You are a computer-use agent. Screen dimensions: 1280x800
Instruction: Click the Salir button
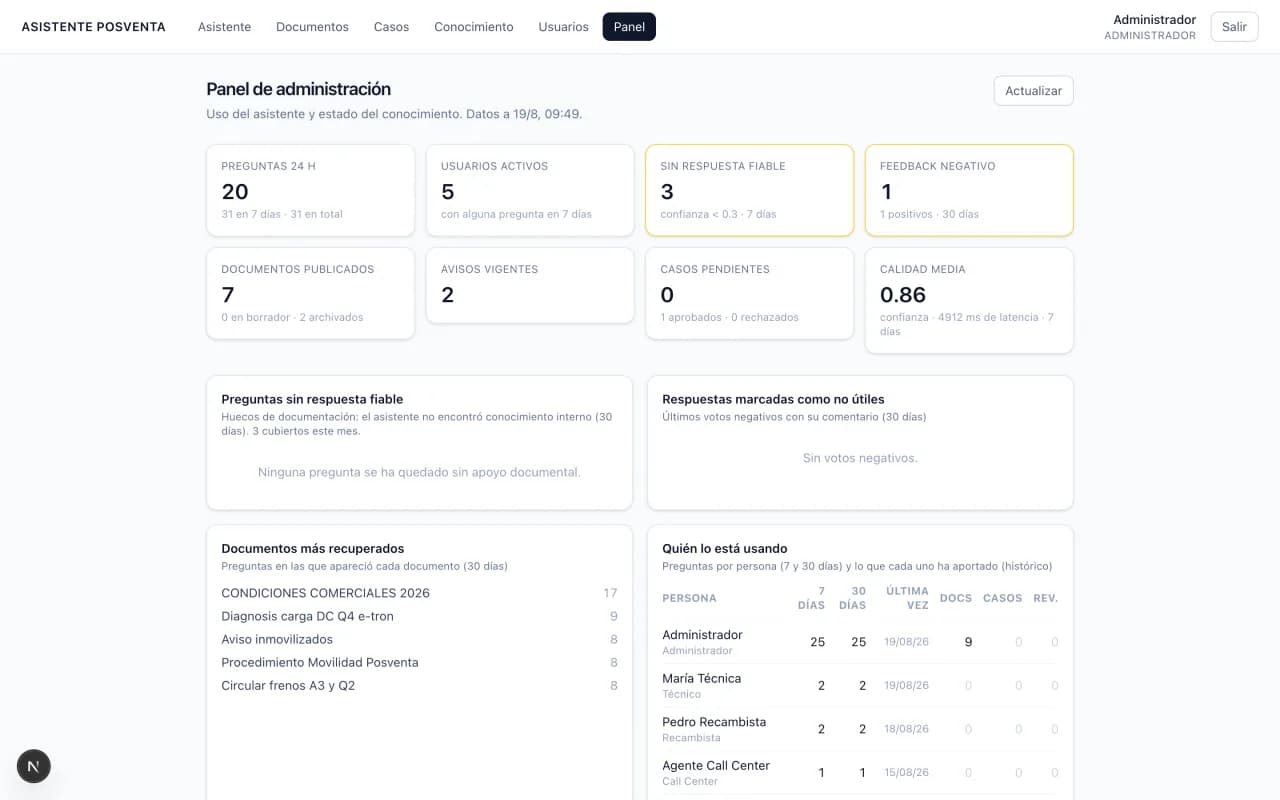coord(1234,27)
